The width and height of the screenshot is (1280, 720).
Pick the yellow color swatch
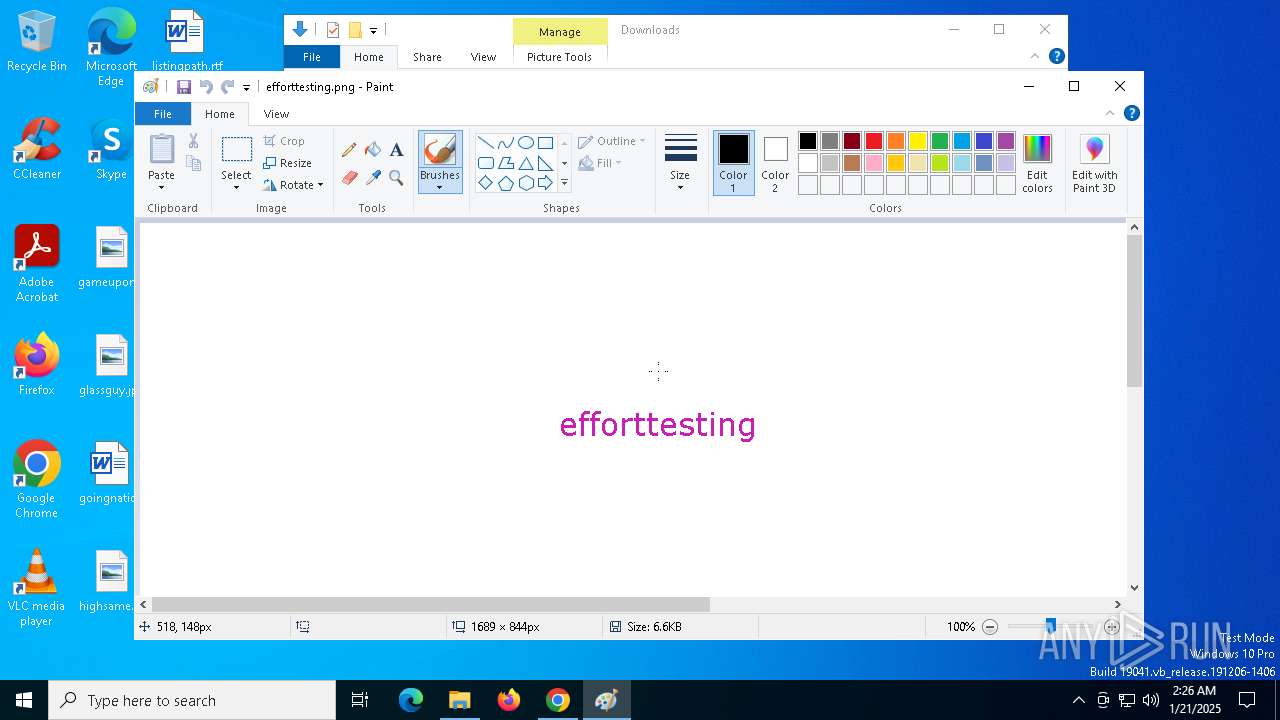pyautogui.click(x=918, y=141)
